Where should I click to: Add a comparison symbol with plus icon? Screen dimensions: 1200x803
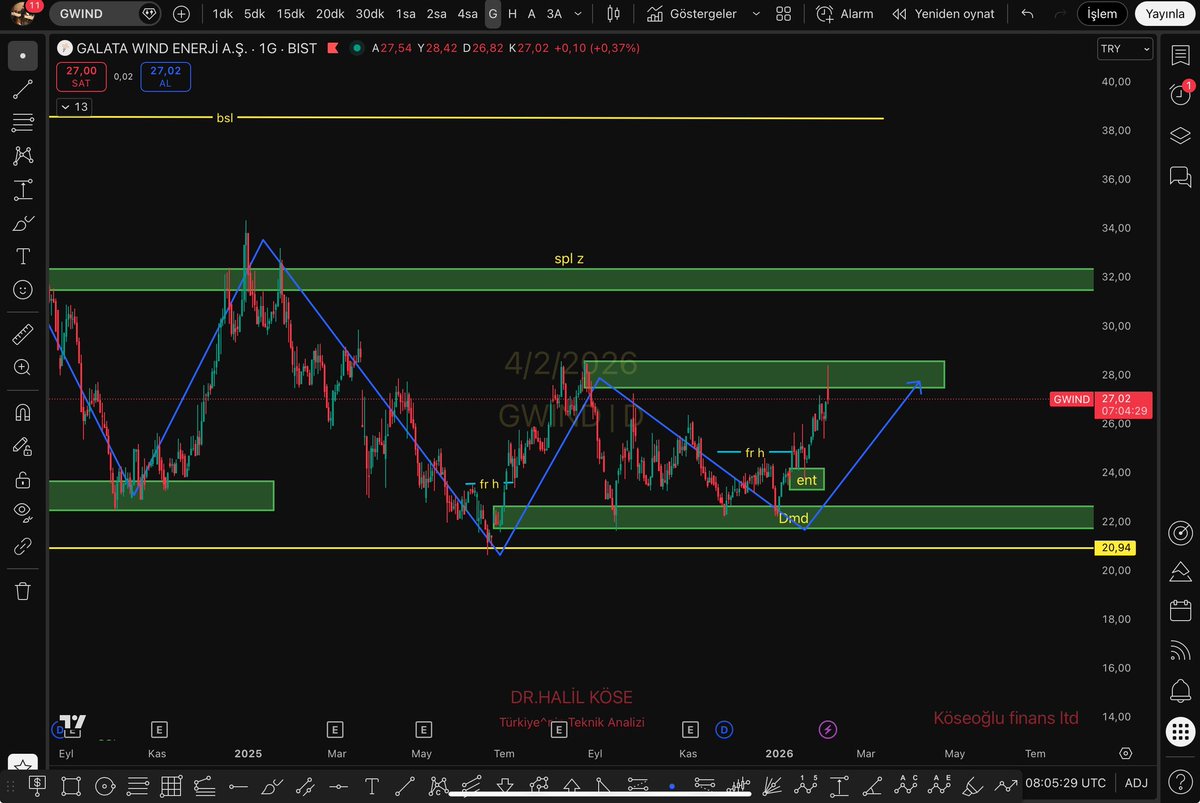point(181,14)
